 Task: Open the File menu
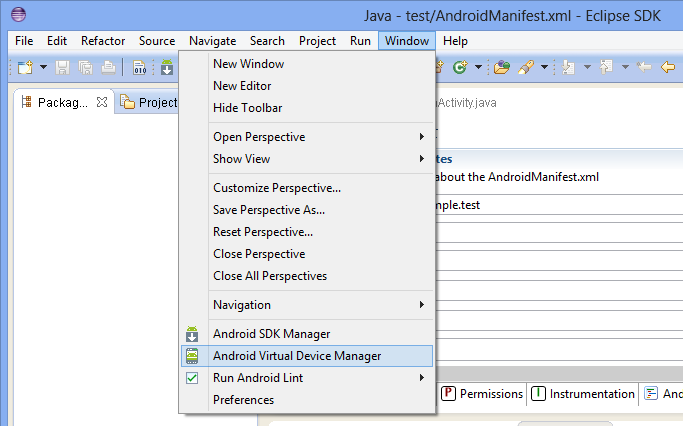pos(24,41)
